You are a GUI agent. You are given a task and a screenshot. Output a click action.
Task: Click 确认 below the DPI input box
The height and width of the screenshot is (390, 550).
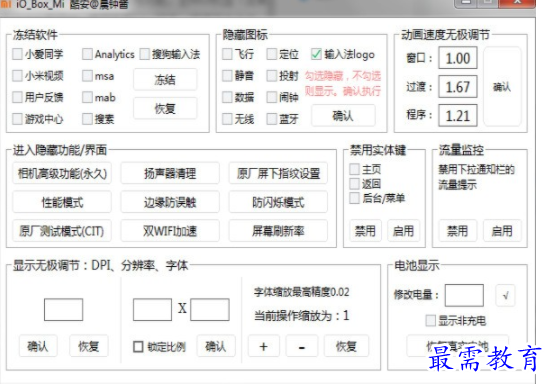click(x=38, y=347)
